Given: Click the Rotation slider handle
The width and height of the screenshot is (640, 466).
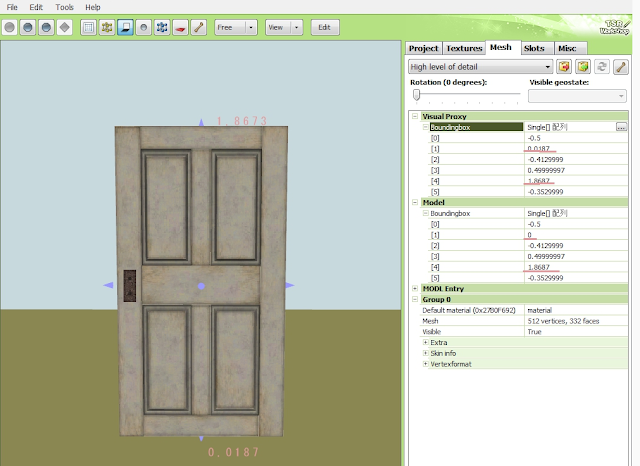Looking at the screenshot, I should click(416, 95).
